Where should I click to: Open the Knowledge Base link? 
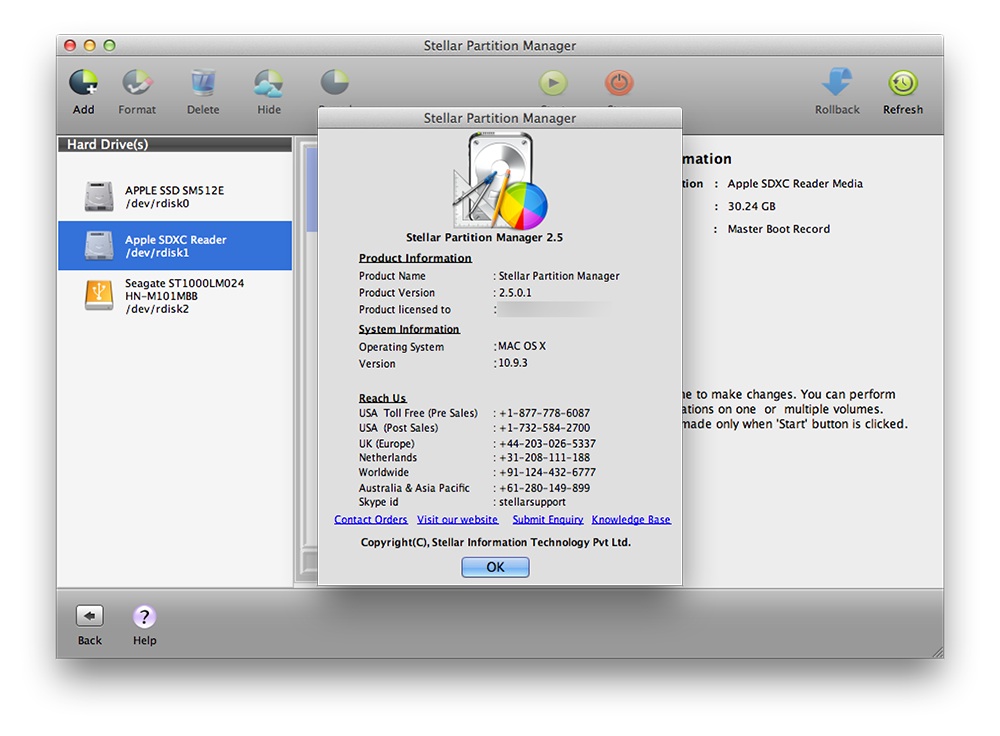click(x=631, y=519)
